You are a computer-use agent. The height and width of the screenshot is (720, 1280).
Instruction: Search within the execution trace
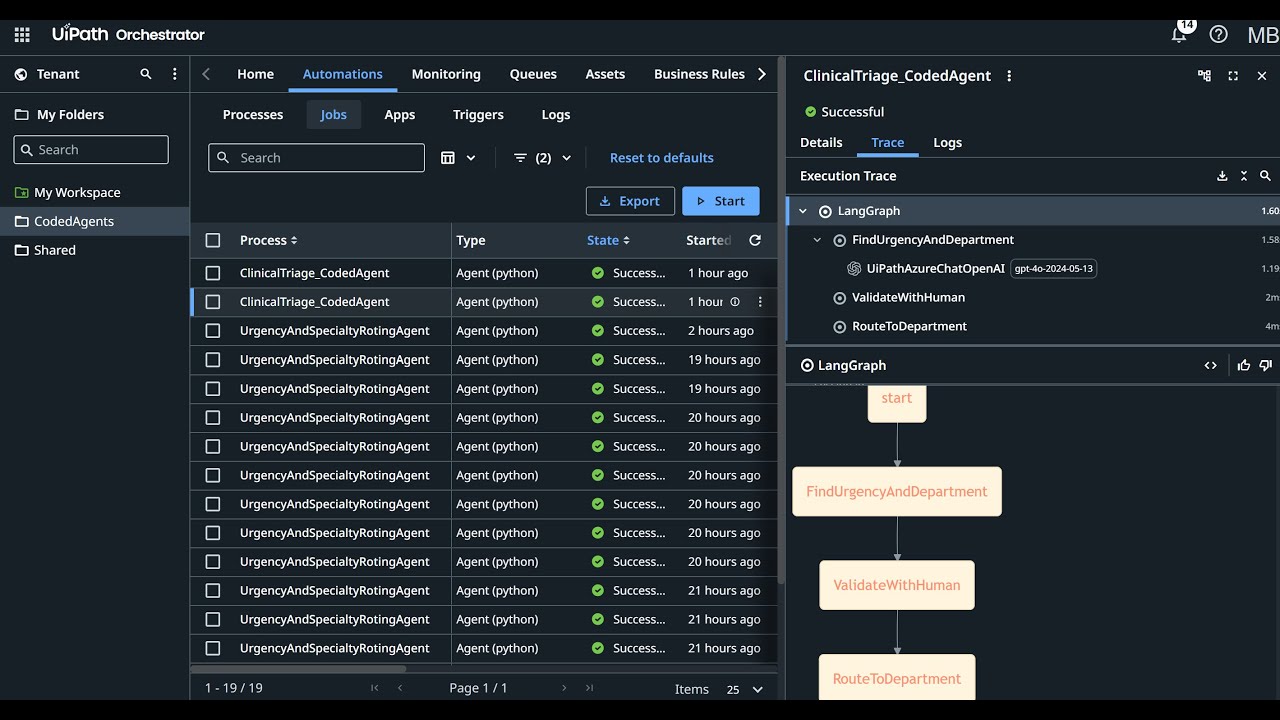point(1265,176)
